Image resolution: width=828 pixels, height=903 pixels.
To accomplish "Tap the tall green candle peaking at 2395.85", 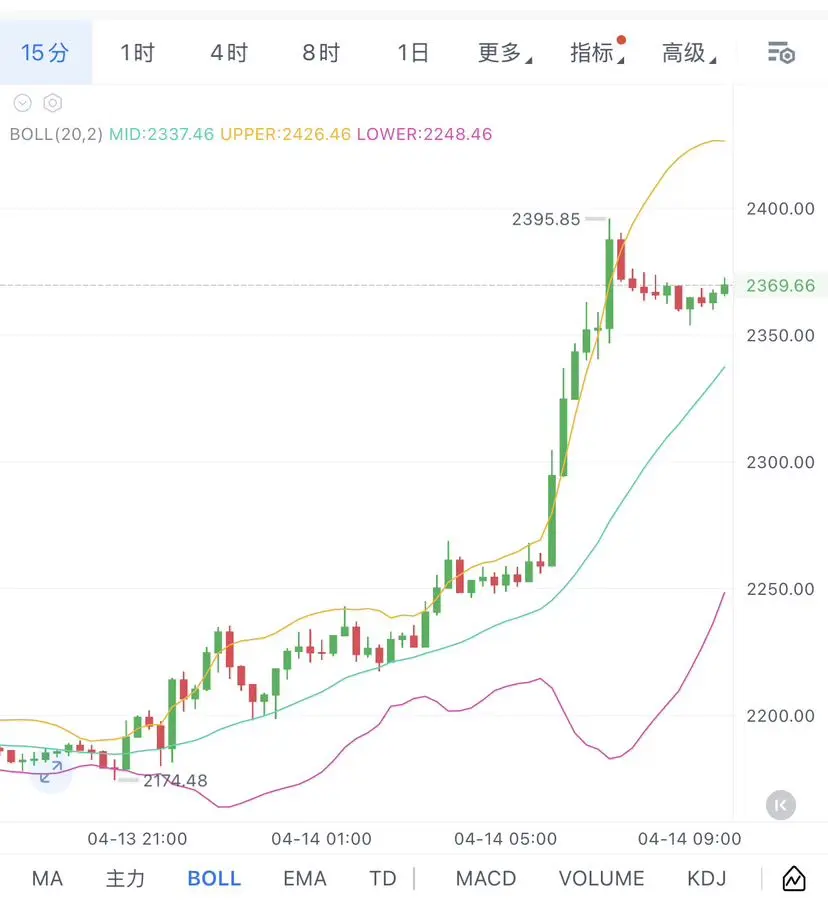I will (x=609, y=282).
